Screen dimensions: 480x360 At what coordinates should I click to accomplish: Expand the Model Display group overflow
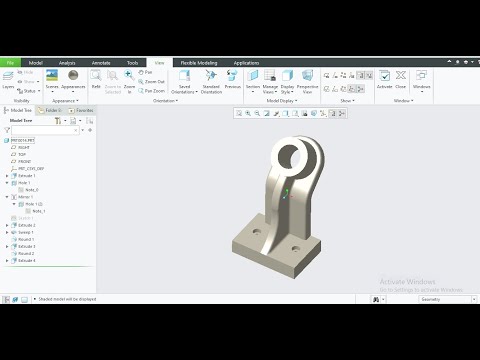(282, 101)
